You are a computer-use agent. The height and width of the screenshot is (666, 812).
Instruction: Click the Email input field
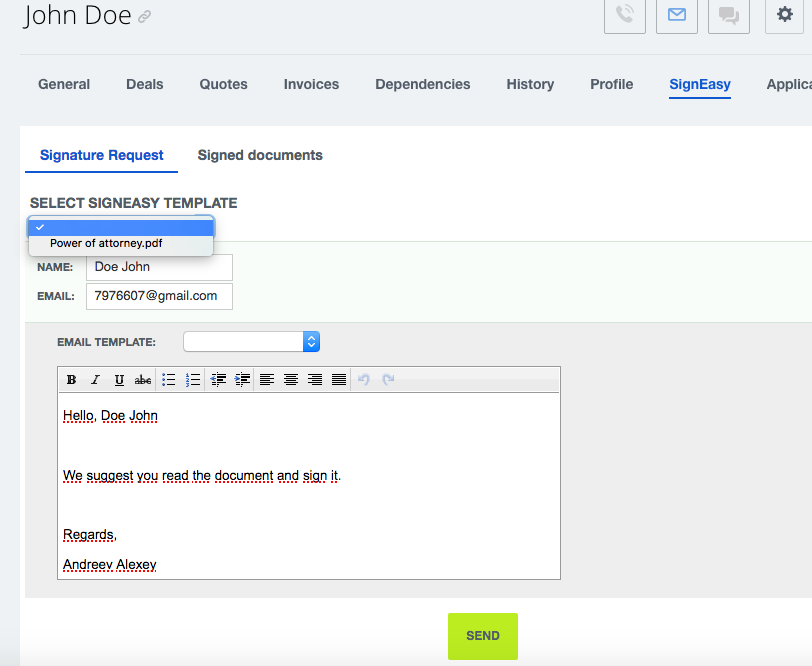[160, 296]
